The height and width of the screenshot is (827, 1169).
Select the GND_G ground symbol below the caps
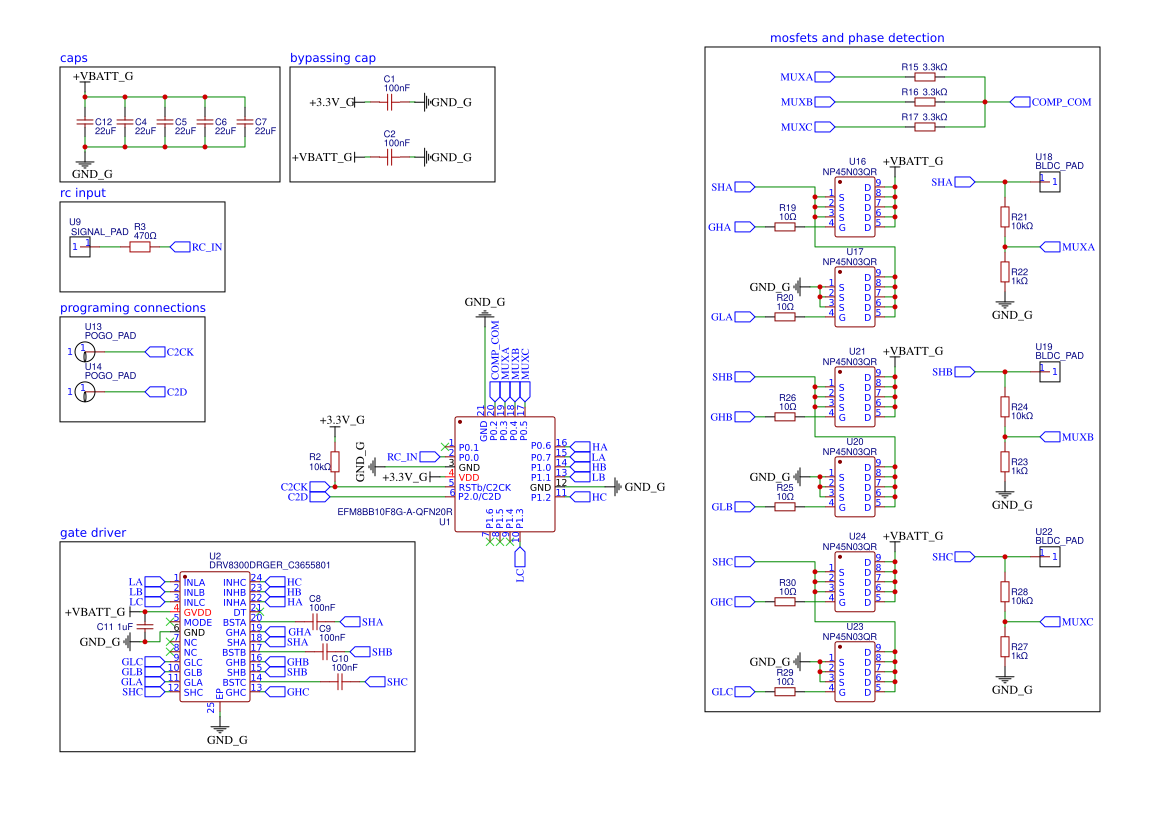point(85,165)
